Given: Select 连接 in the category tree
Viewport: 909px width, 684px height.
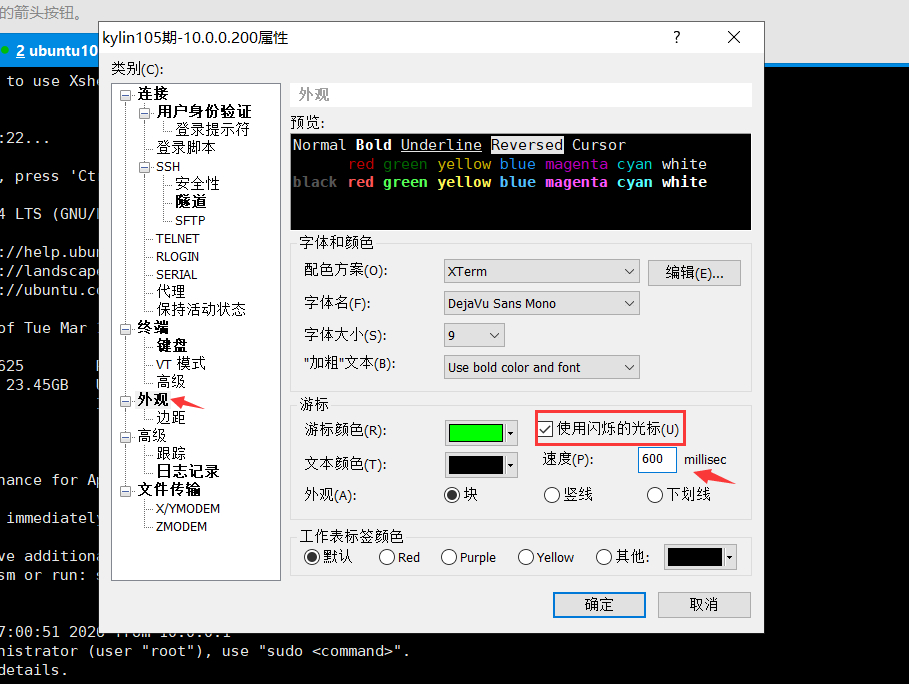Looking at the screenshot, I should click(153, 94).
